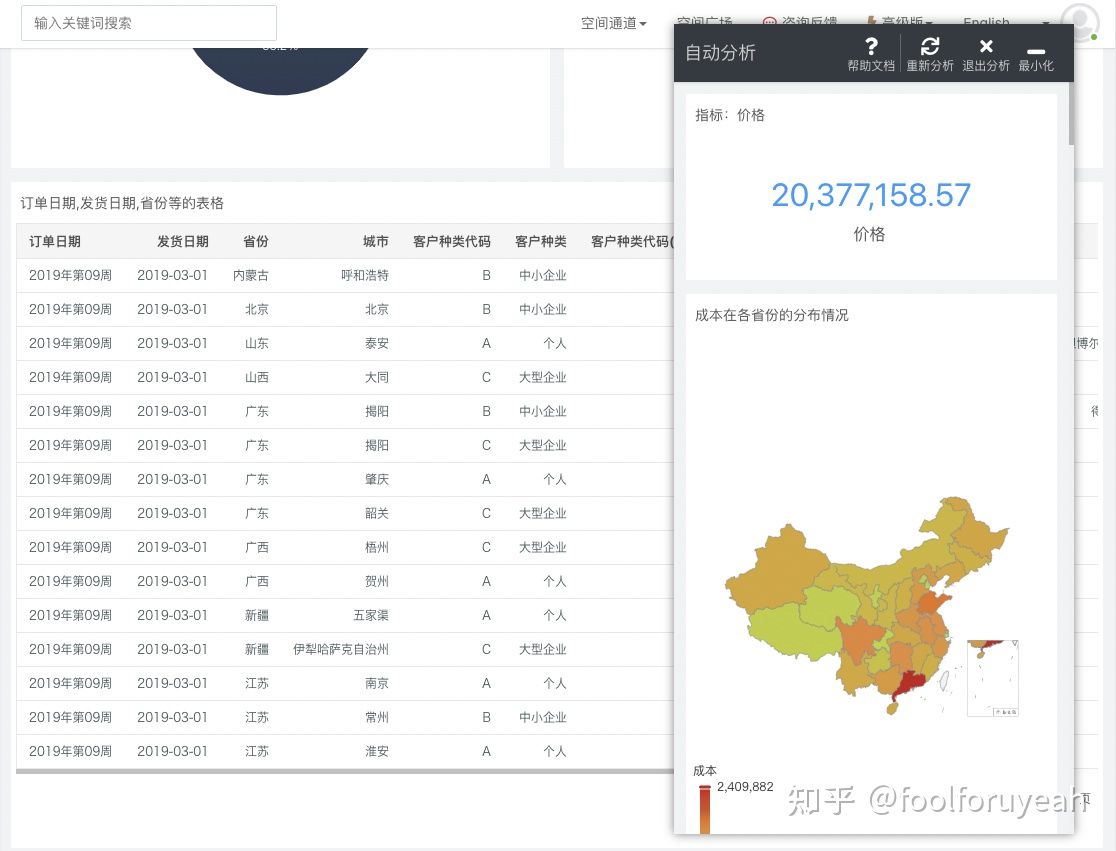
Task: Select the 山东 province cell
Action: 256,343
